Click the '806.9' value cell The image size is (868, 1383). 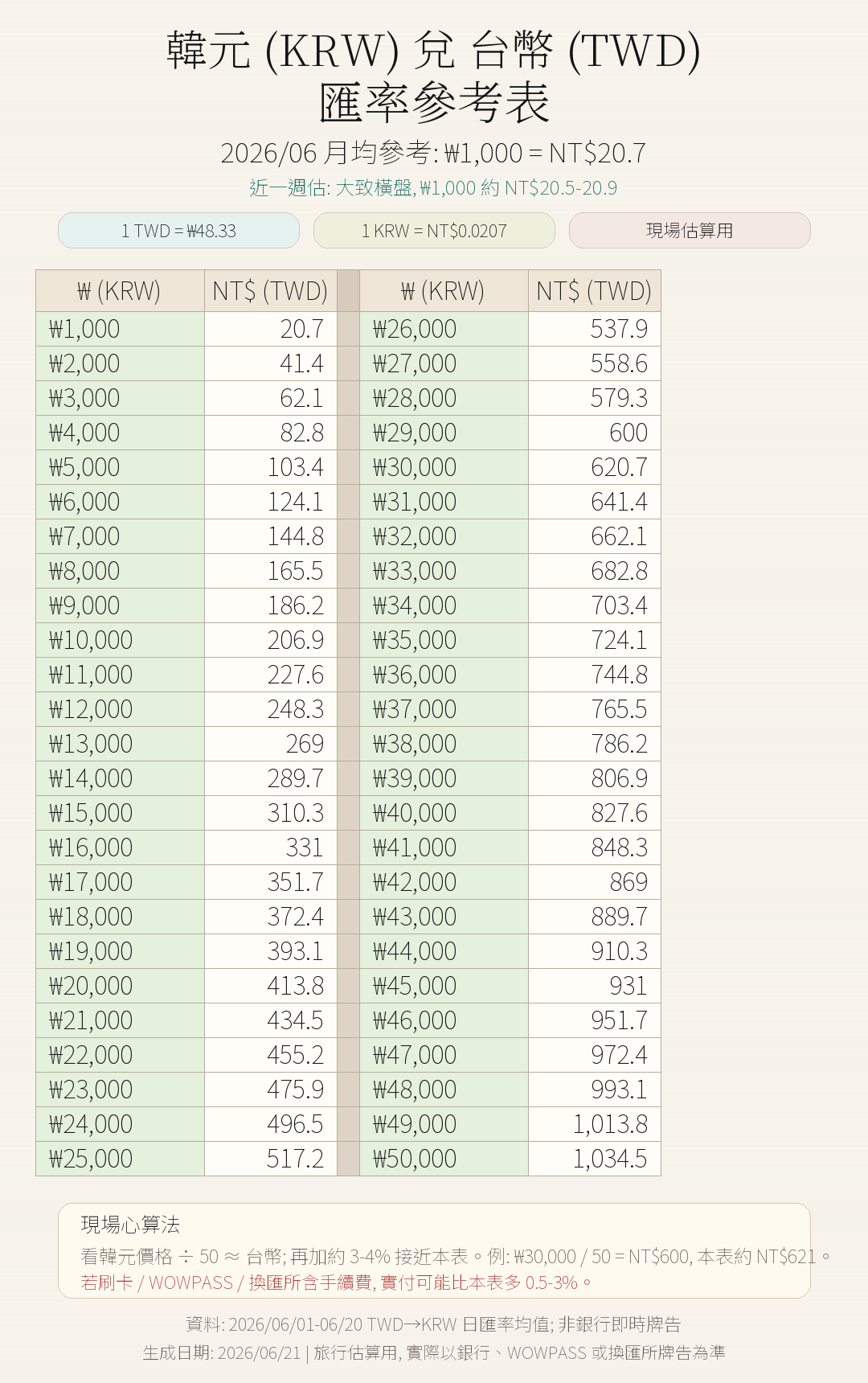click(x=594, y=778)
